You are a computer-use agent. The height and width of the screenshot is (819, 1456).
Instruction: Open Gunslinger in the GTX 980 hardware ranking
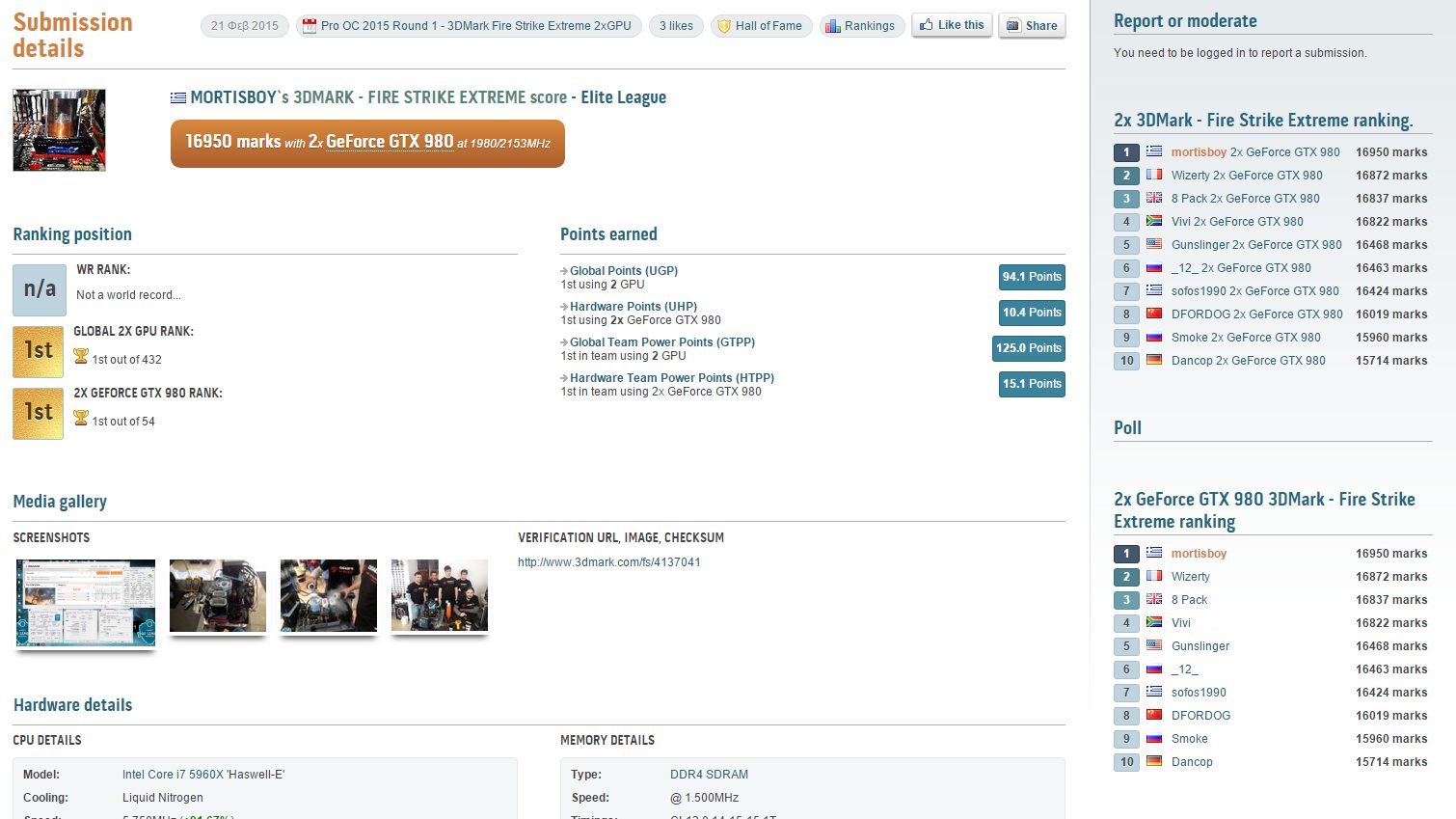click(1200, 646)
